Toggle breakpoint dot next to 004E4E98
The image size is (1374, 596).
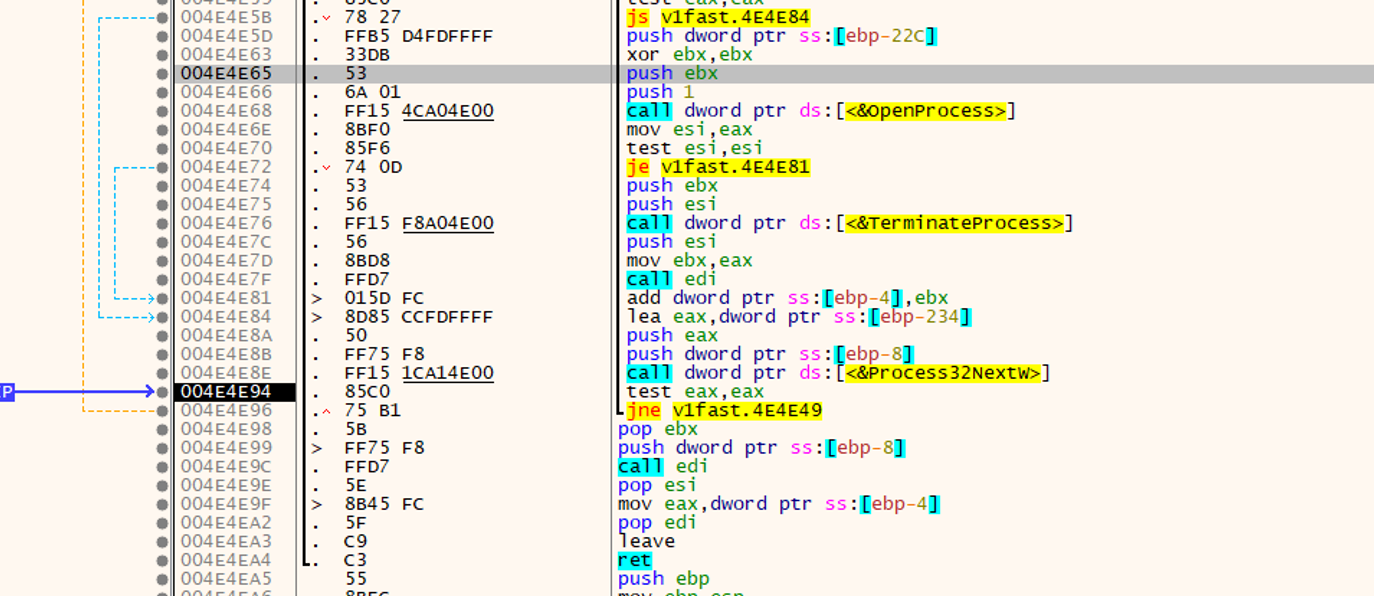click(160, 429)
